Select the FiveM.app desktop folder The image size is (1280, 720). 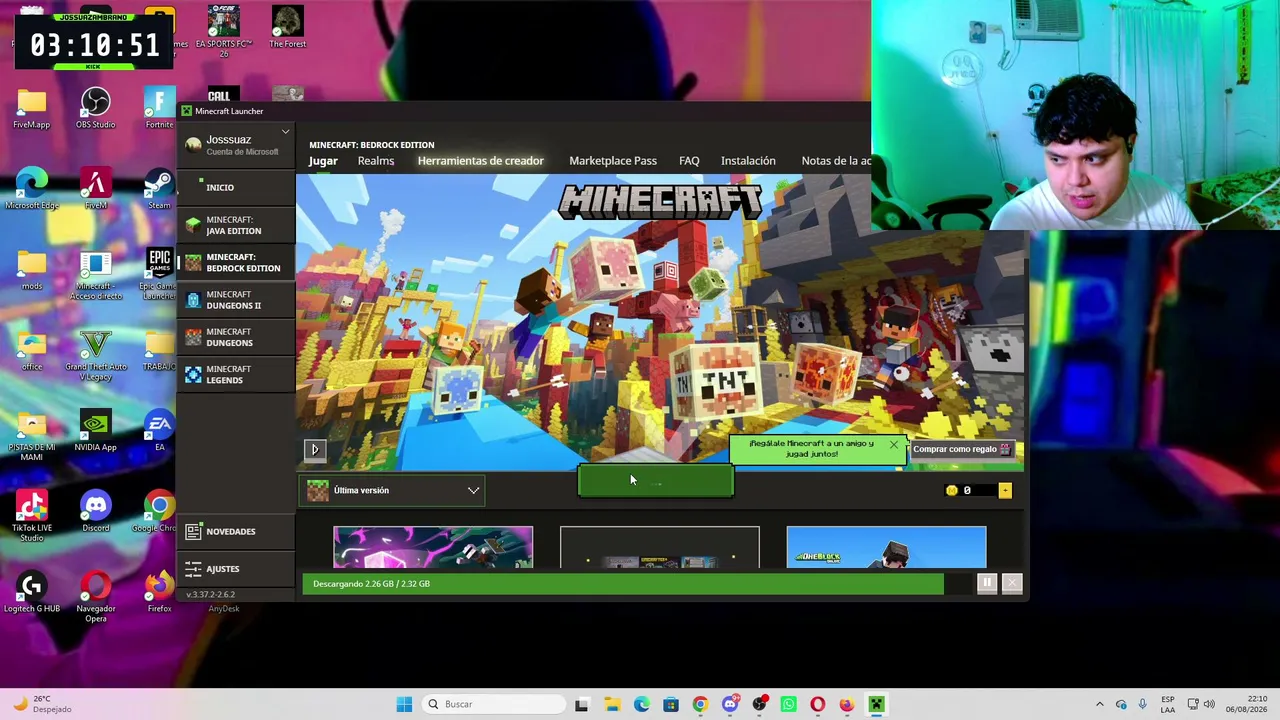(32, 109)
